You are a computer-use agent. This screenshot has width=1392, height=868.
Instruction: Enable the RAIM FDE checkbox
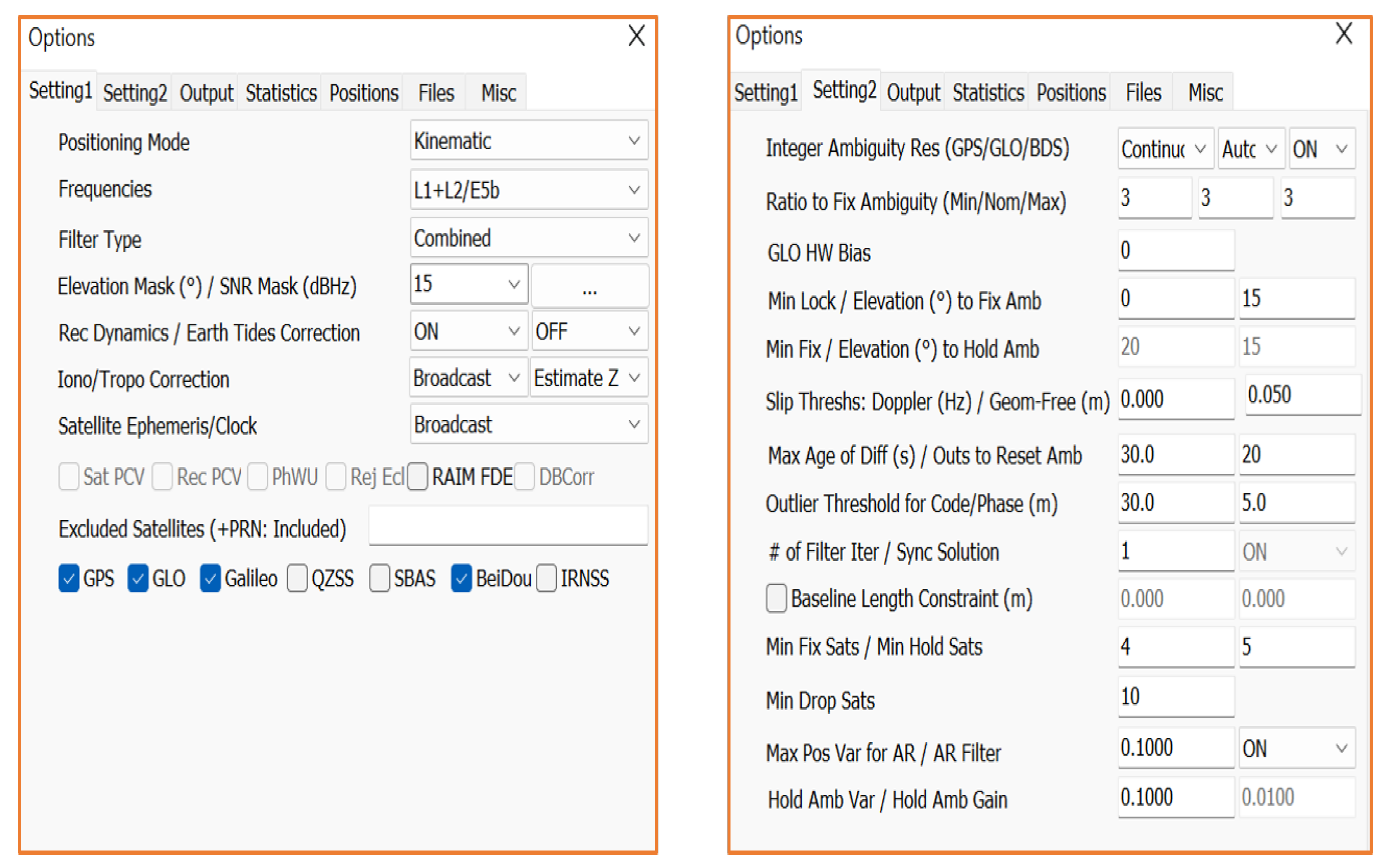(418, 476)
